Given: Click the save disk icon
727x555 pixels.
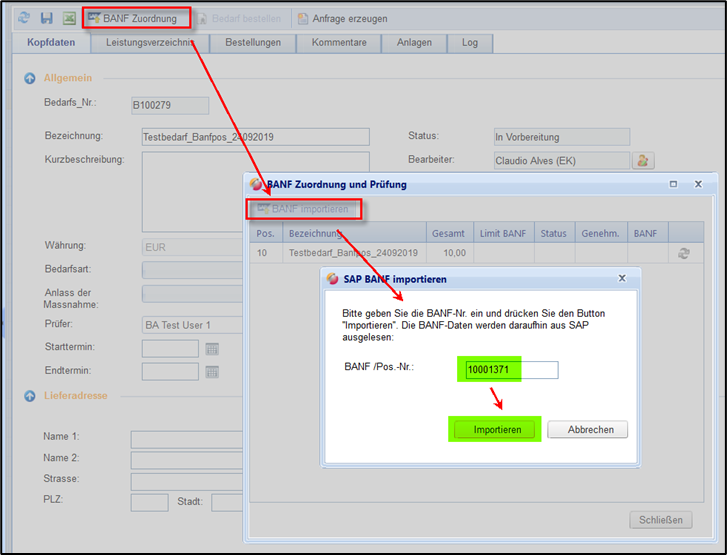Looking at the screenshot, I should tap(47, 18).
